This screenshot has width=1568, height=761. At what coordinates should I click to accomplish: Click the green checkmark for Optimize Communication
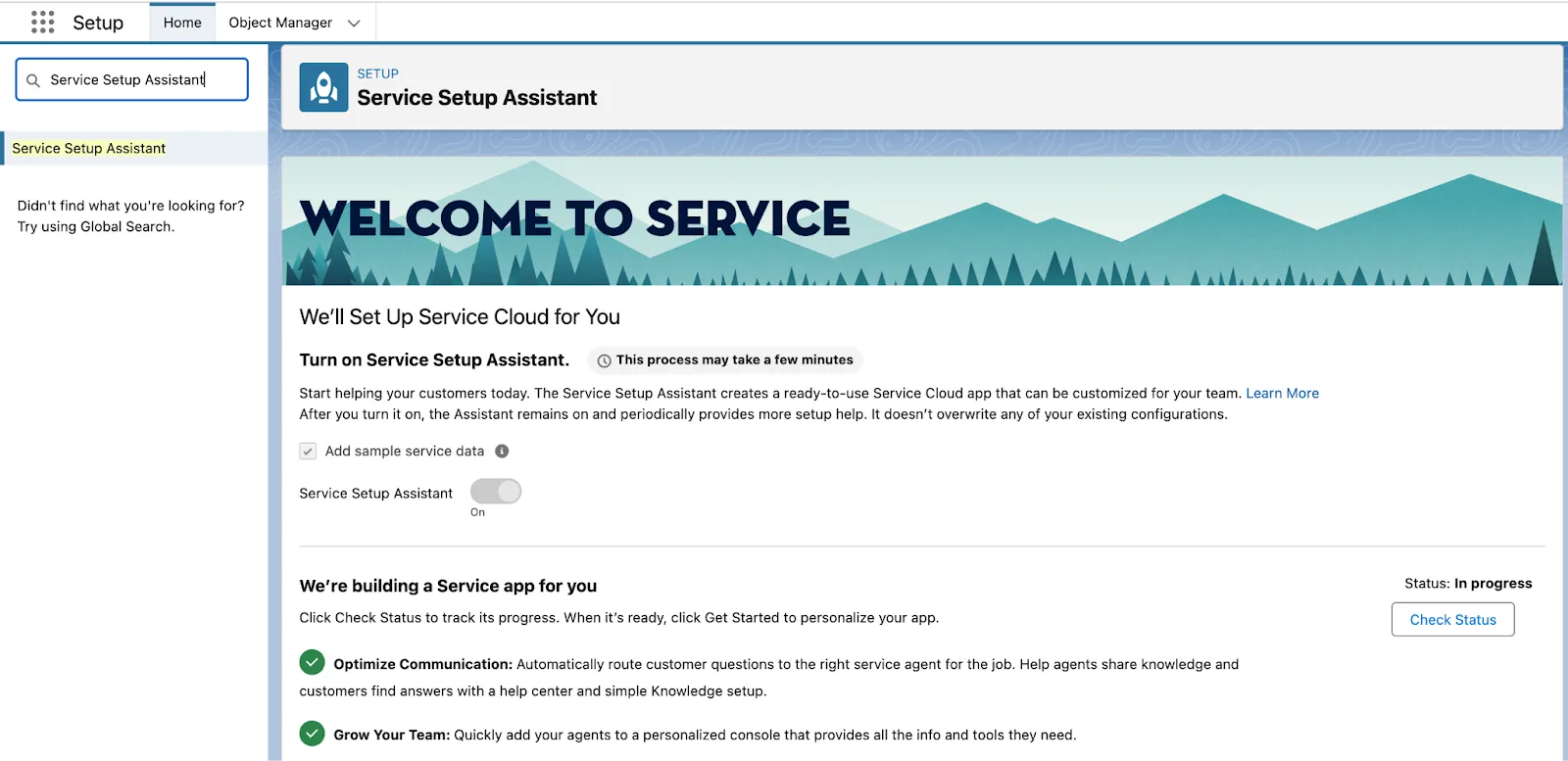coord(312,663)
